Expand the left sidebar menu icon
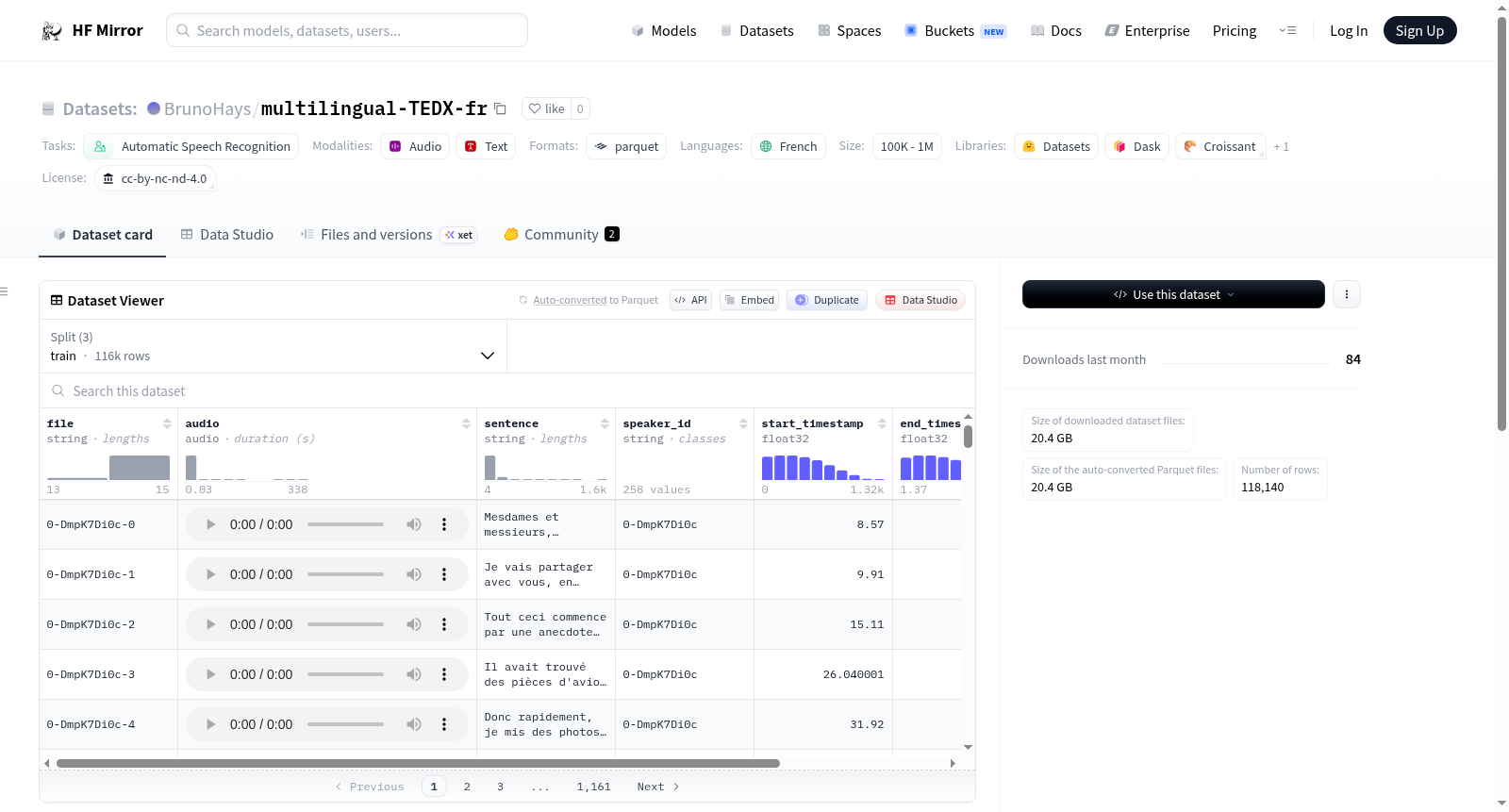Image resolution: width=1509 pixels, height=812 pixels. point(4,291)
